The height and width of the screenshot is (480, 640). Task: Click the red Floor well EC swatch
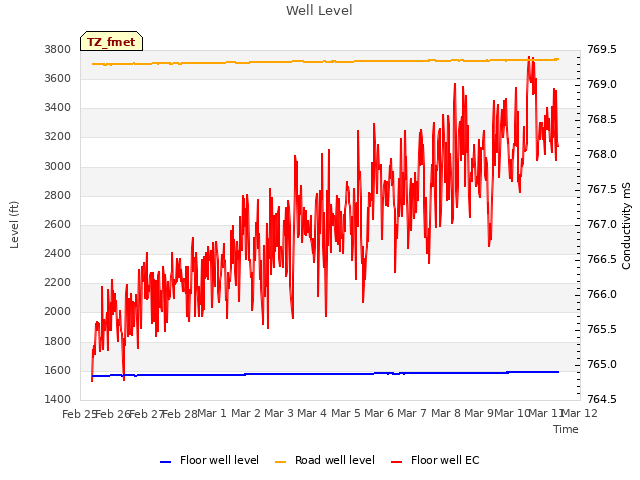[396, 462]
